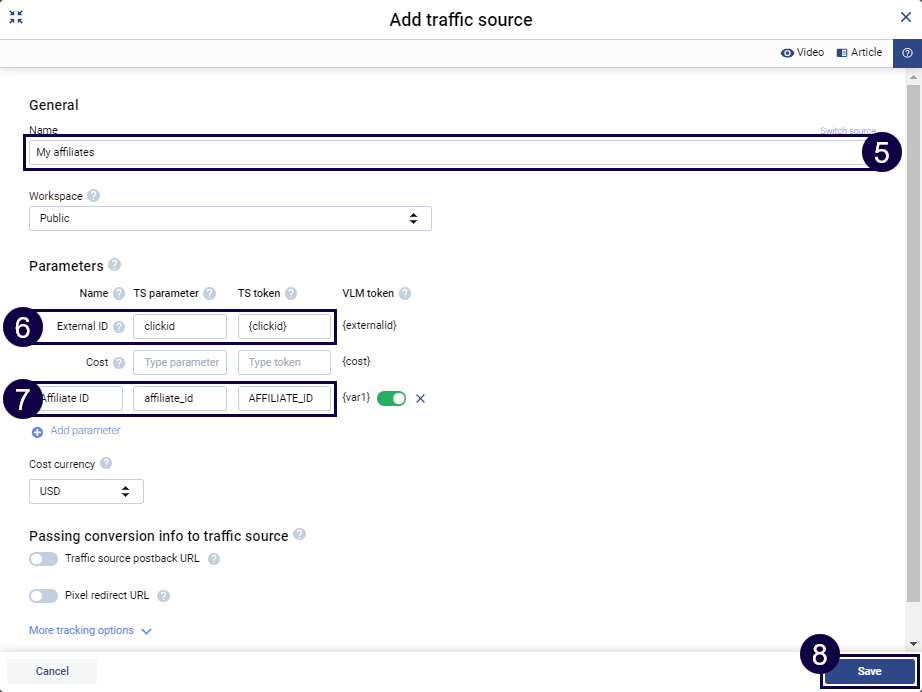The width and height of the screenshot is (922, 692).
Task: Click the vertical scrollbar on the right
Action: coord(914,340)
